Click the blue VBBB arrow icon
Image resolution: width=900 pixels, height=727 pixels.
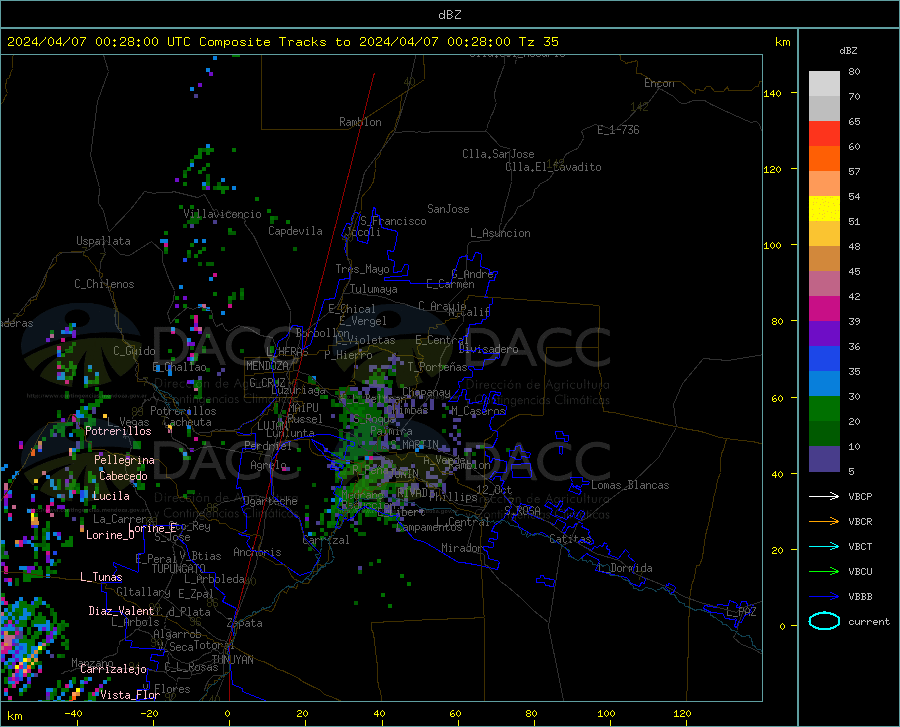824,596
